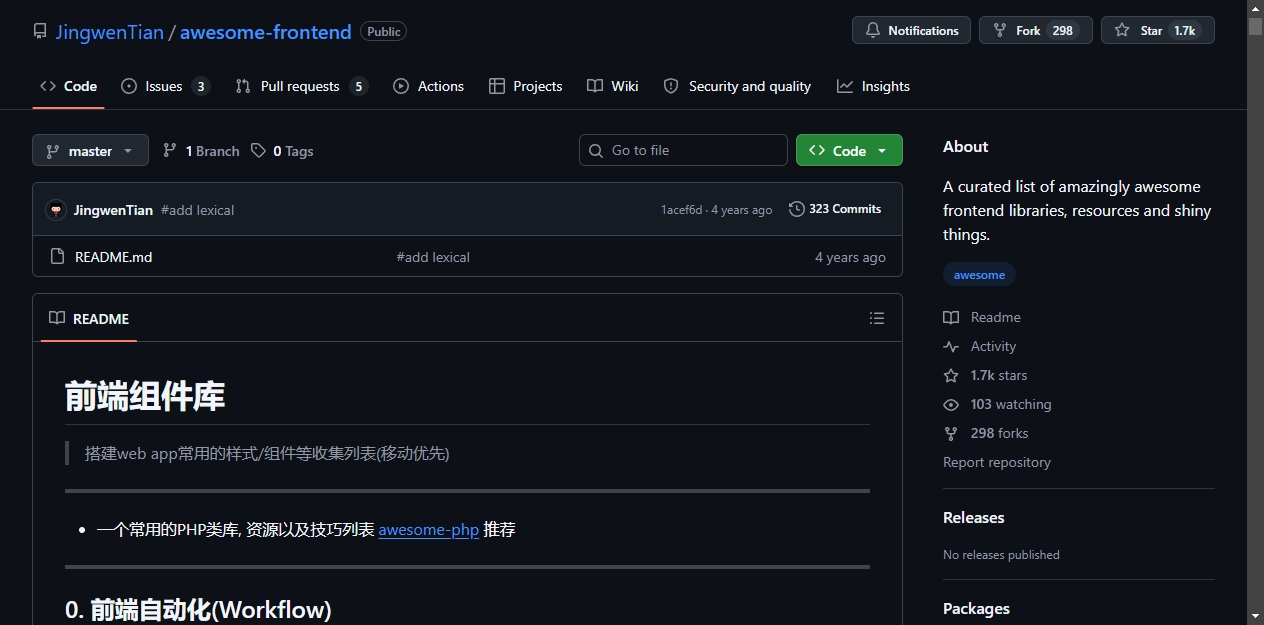This screenshot has height=625, width=1264.
Task: Open README.md row commit message '#add lexical'
Action: click(433, 257)
